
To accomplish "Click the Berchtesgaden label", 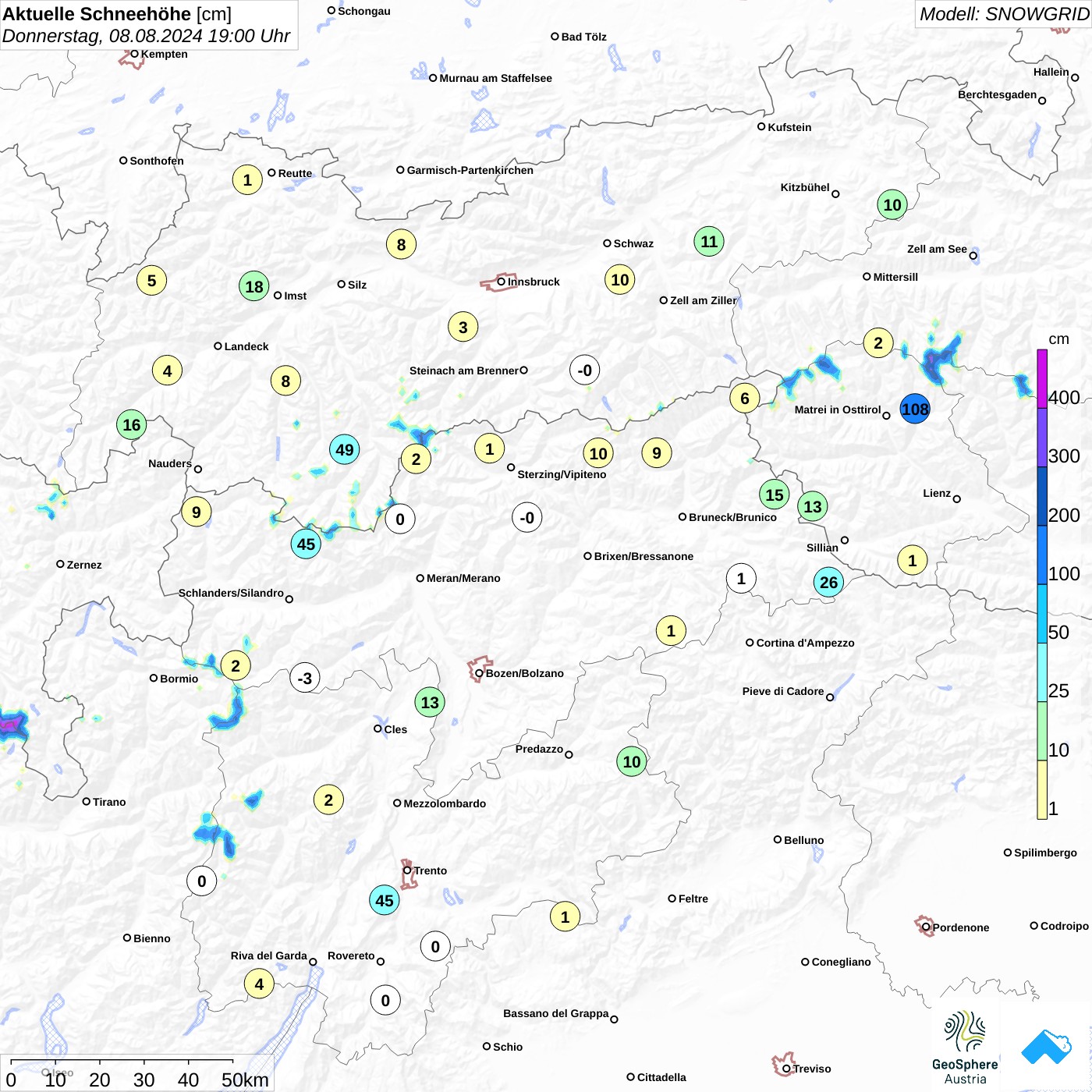I will point(998,94).
